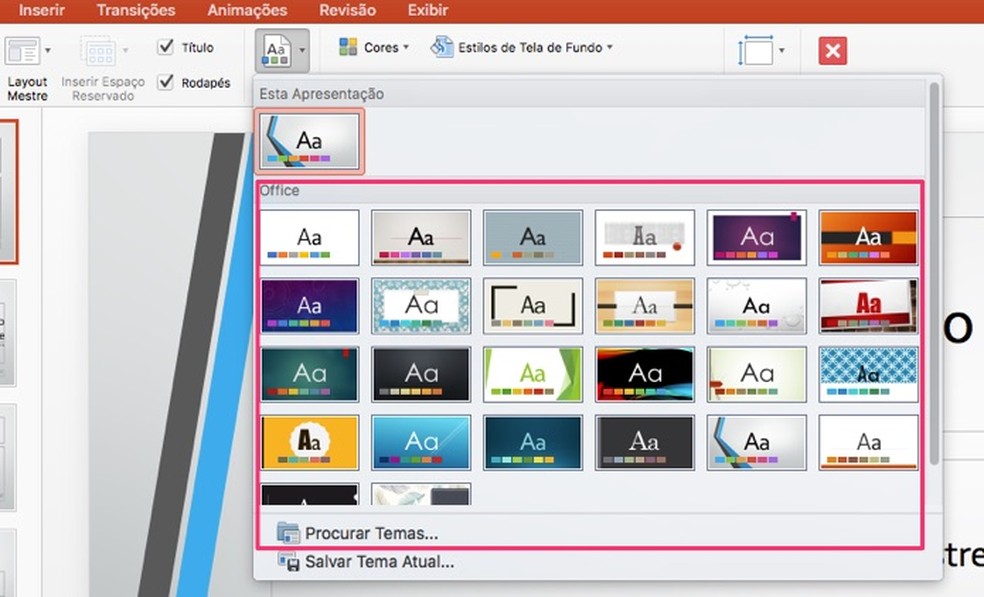The width and height of the screenshot is (984, 597).
Task: Choose the dark purple swirl theme
Action: (309, 306)
